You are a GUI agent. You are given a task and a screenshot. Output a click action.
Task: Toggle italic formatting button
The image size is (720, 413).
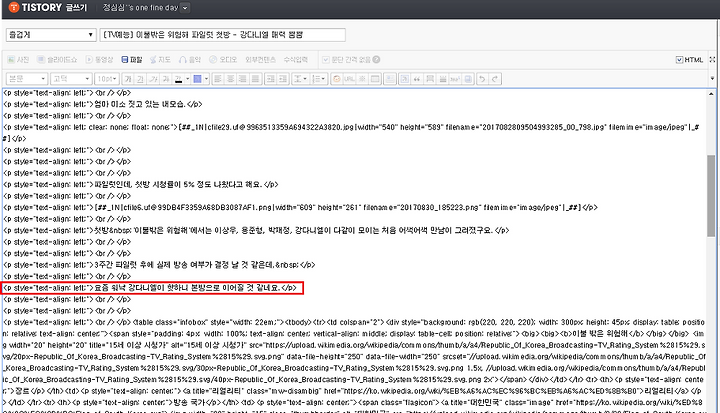coord(153,79)
